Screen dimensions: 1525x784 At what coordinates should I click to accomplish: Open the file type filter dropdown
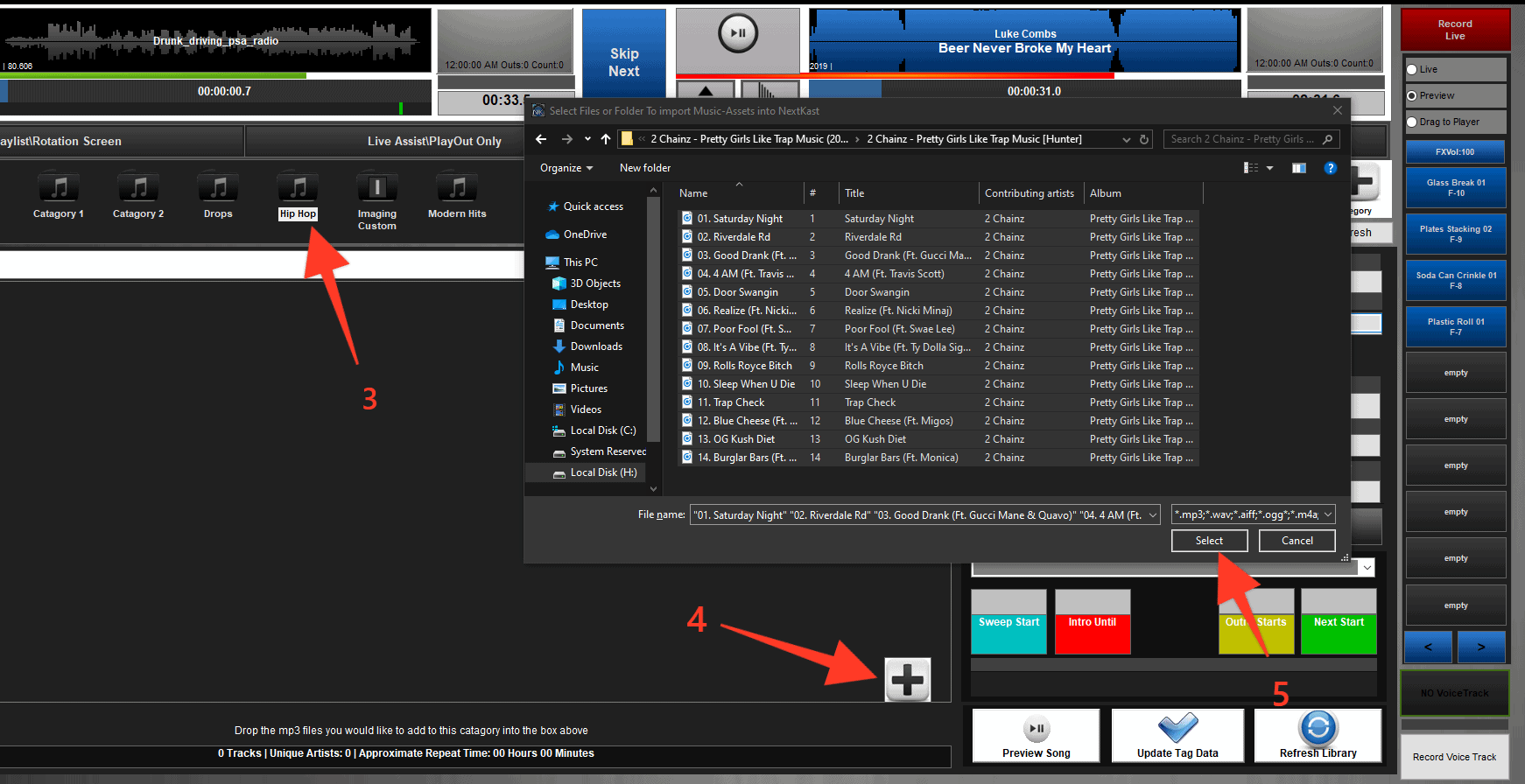[x=1328, y=515]
